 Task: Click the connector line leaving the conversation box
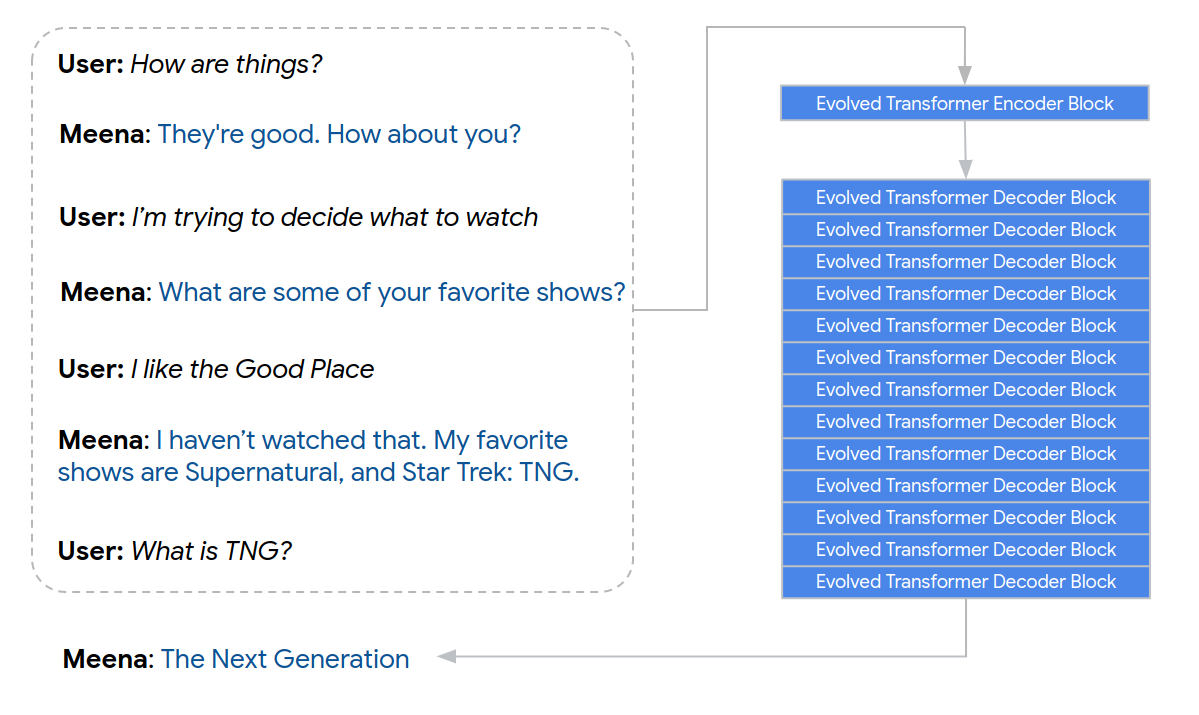pos(672,310)
